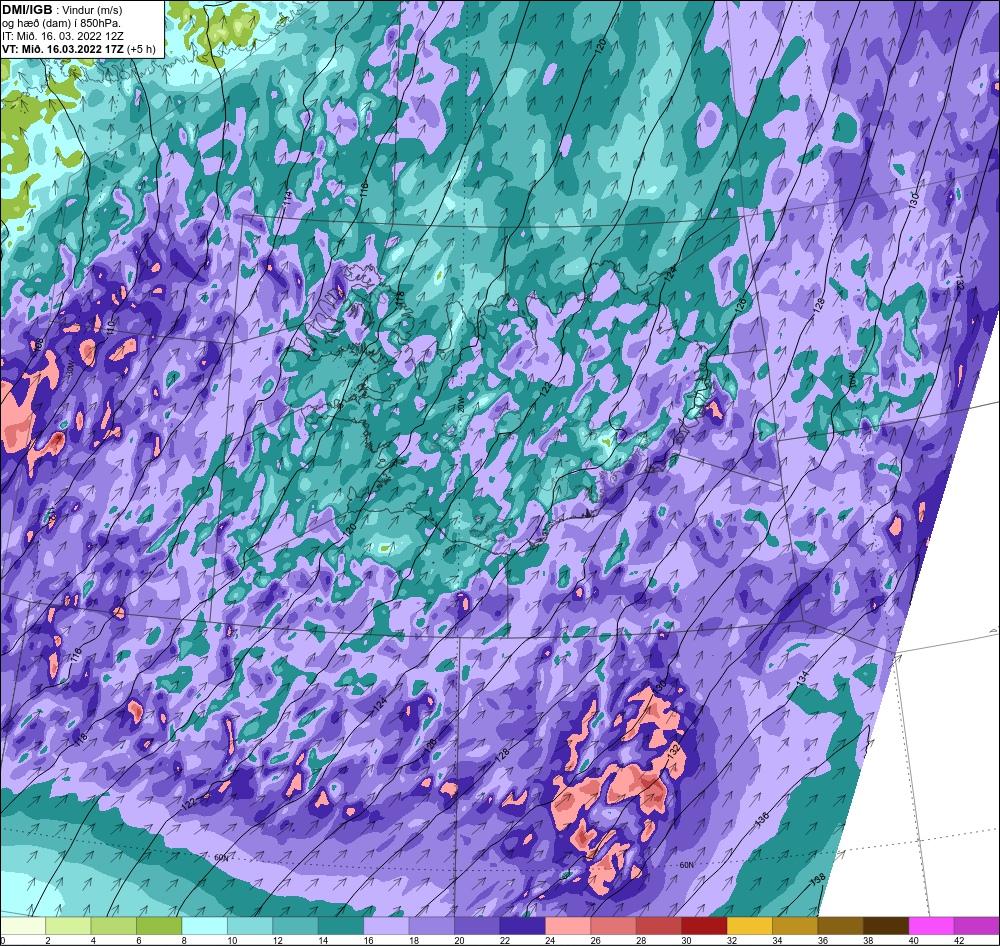Click the 6–8 m/s olive green legend swatch
This screenshot has height=946, width=1000.
(x=159, y=926)
